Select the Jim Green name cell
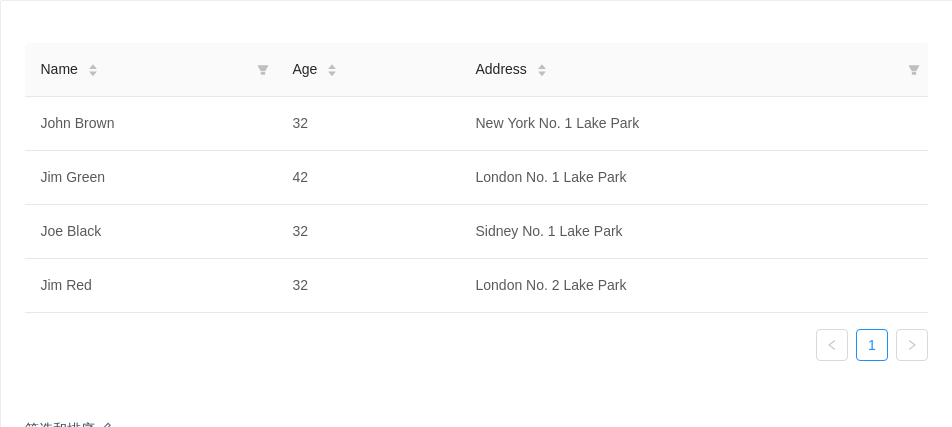 pyautogui.click(x=73, y=177)
